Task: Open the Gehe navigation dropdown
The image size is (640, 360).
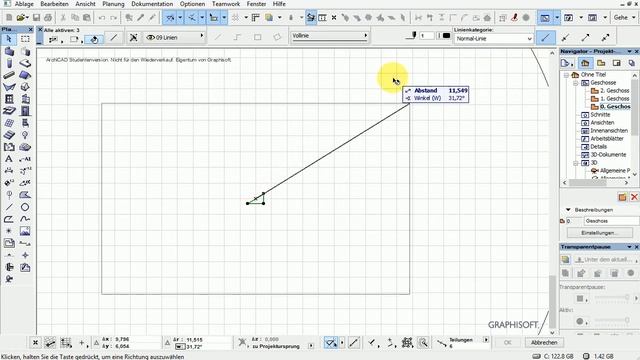Action: (624, 18)
